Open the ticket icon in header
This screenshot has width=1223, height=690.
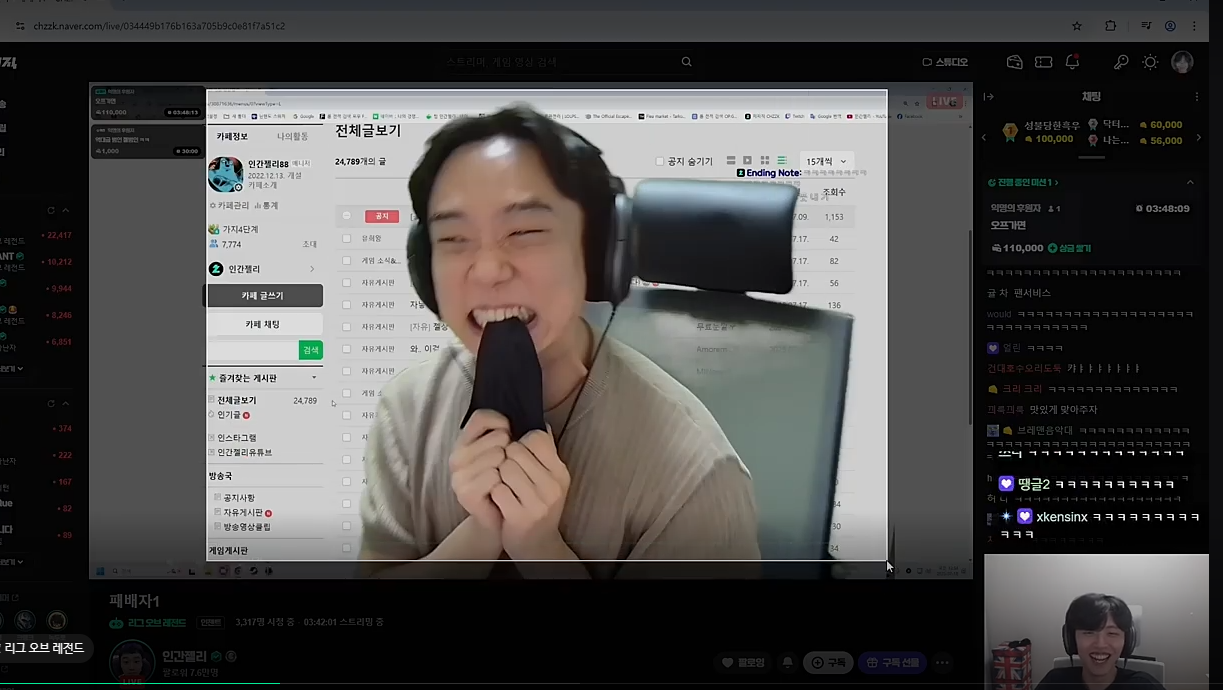pos(1044,62)
